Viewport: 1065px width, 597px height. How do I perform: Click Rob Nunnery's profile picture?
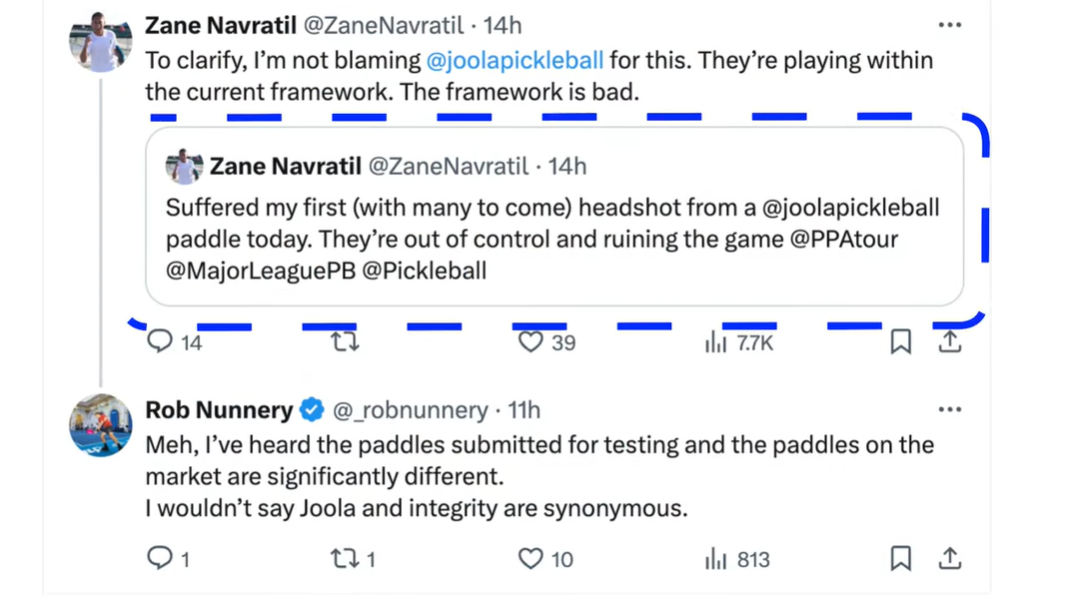coord(100,426)
